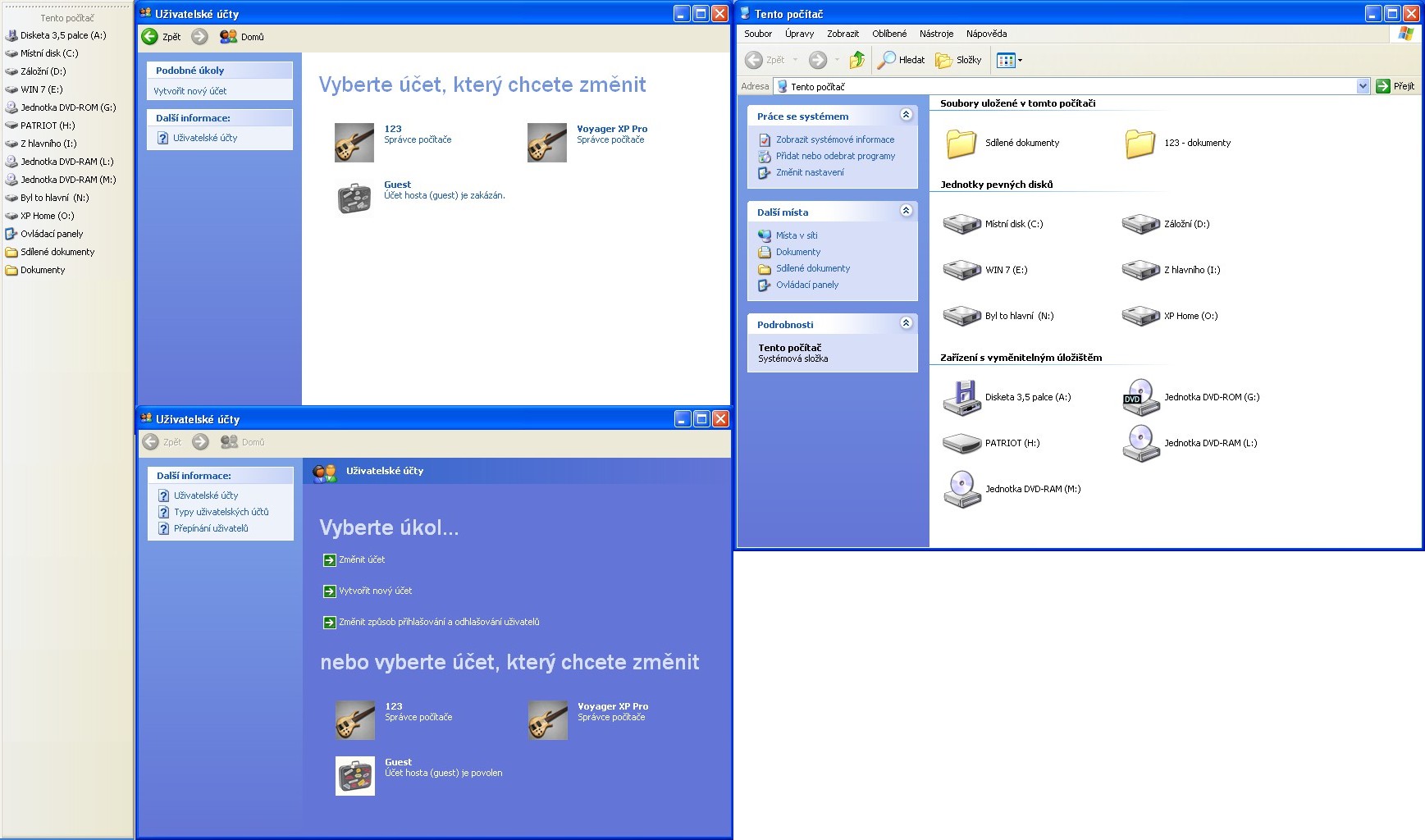Screen dimensions: 1425x840
Task: Collapse the Další místa panel
Action: [906, 212]
